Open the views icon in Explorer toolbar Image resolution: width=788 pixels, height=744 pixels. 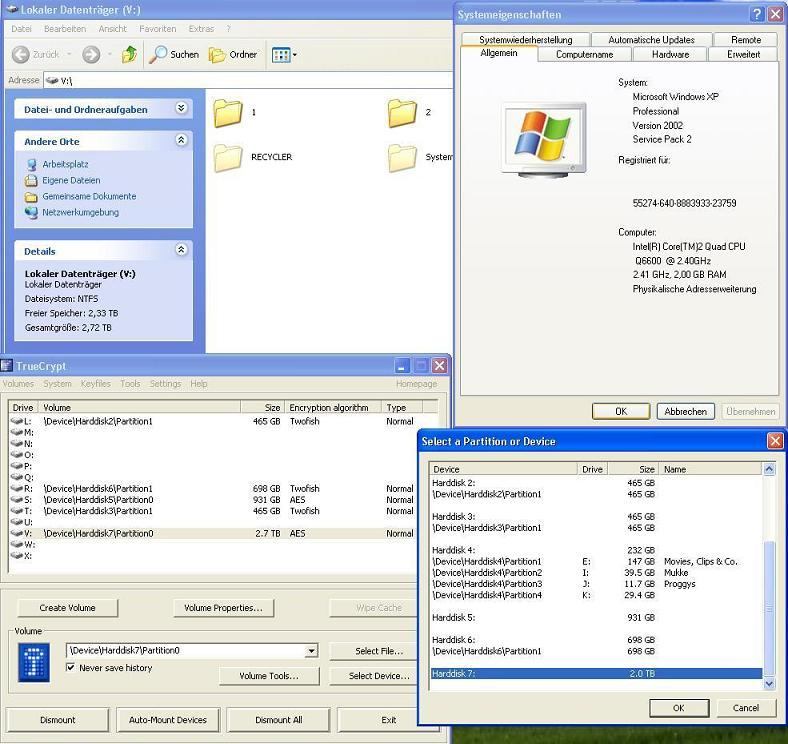point(281,55)
